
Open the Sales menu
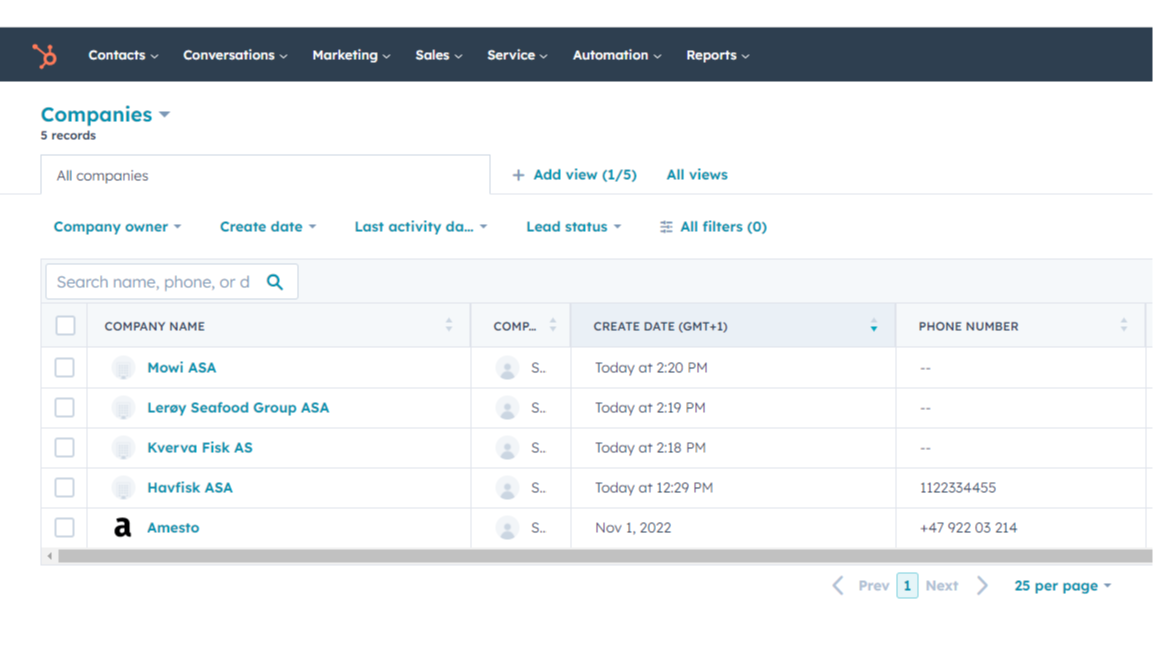(x=438, y=55)
